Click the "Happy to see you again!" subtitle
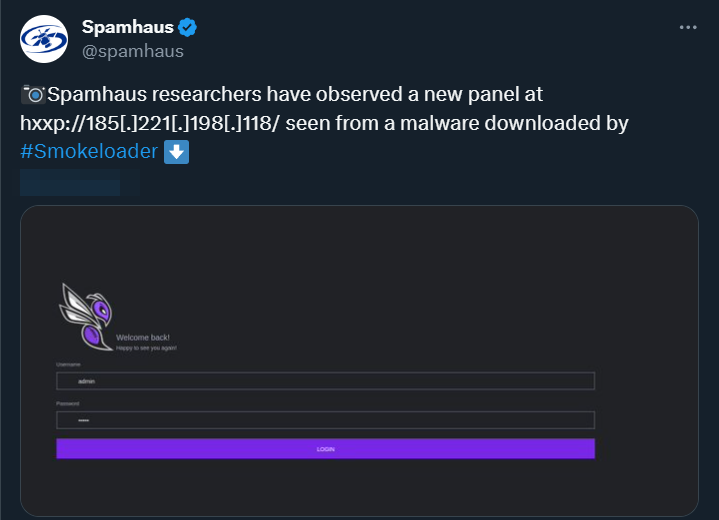719x520 pixels. tap(146, 348)
